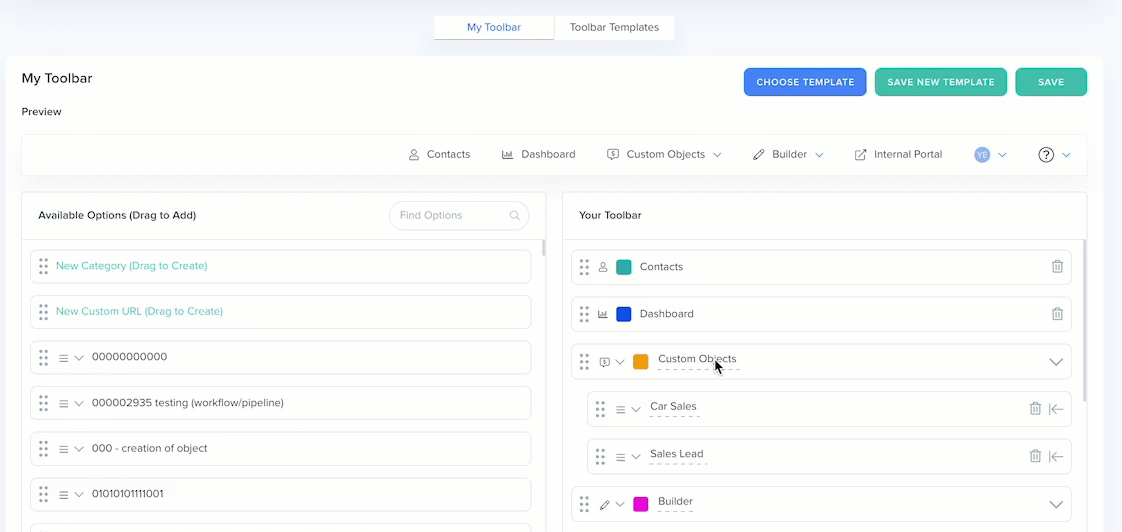Open Builder dropdown in preview bar
The image size is (1122, 532).
coord(819,155)
